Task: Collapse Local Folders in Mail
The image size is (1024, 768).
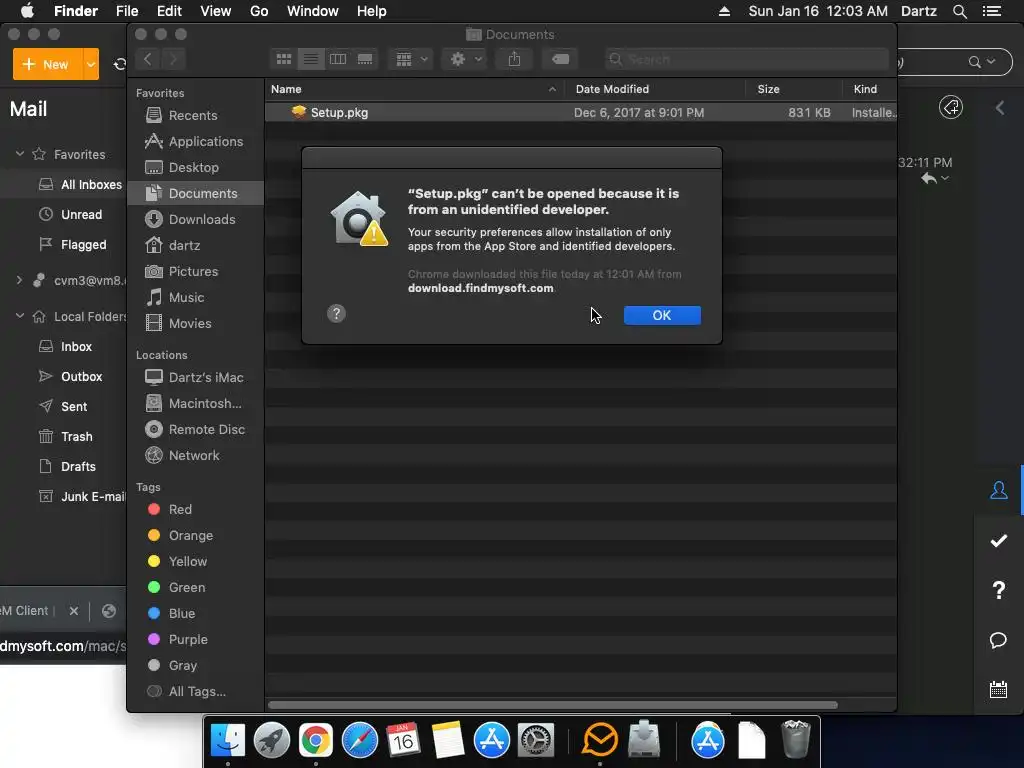Action: 20,317
